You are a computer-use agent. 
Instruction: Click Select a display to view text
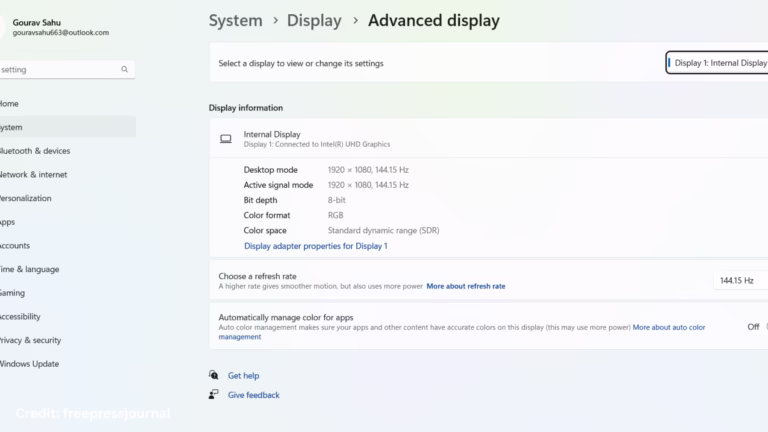pyautogui.click(x=301, y=63)
